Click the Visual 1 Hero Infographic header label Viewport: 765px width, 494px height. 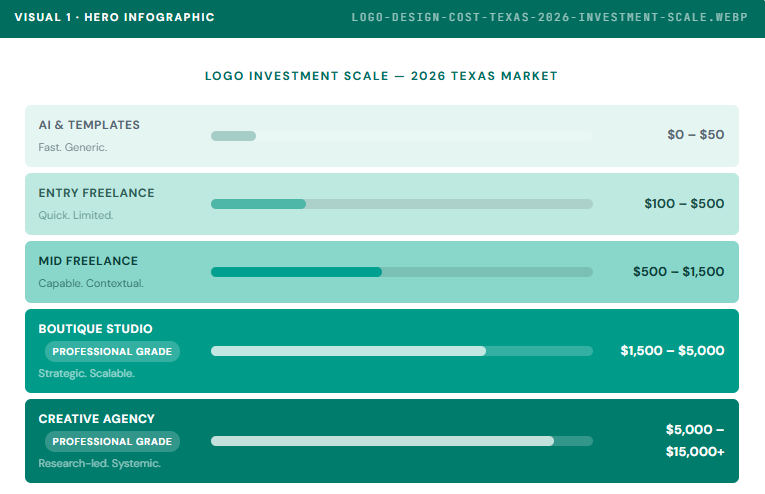[114, 18]
